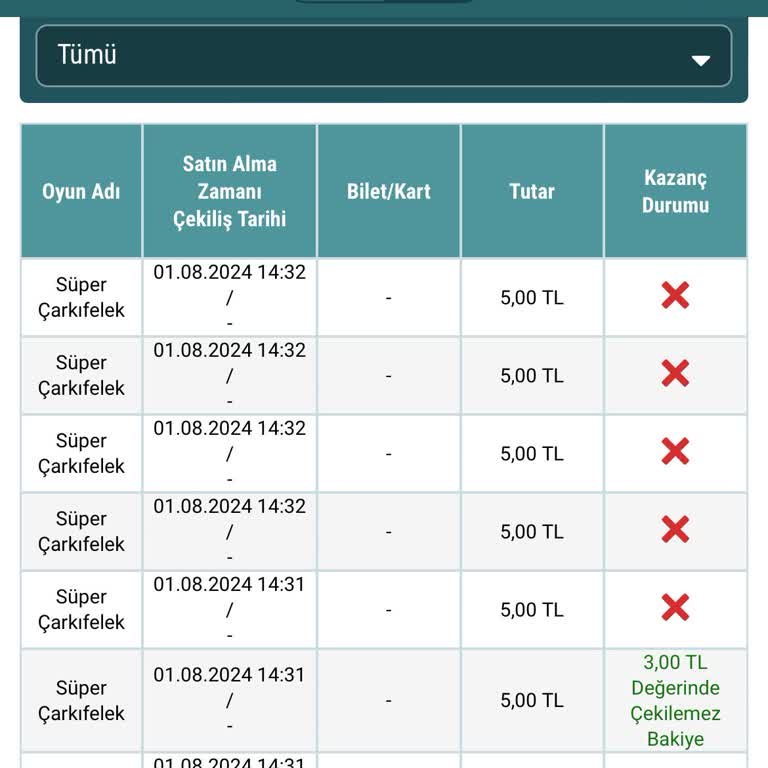Screen dimensions: 768x768
Task: Click the 5,00 TL amount beside the green text
Action: click(532, 700)
